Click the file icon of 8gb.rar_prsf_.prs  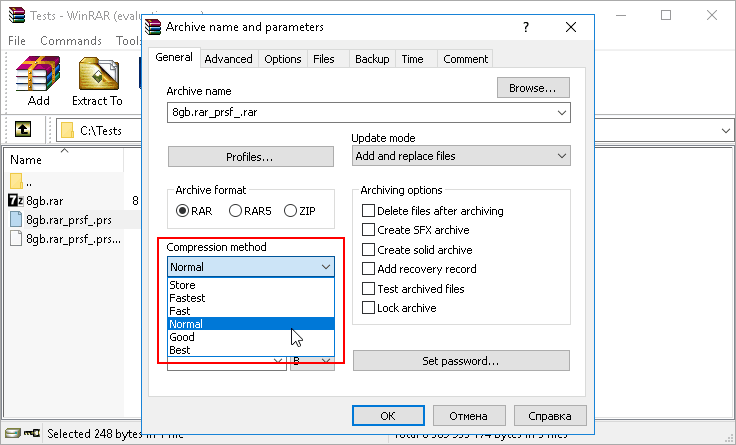click(x=16, y=220)
